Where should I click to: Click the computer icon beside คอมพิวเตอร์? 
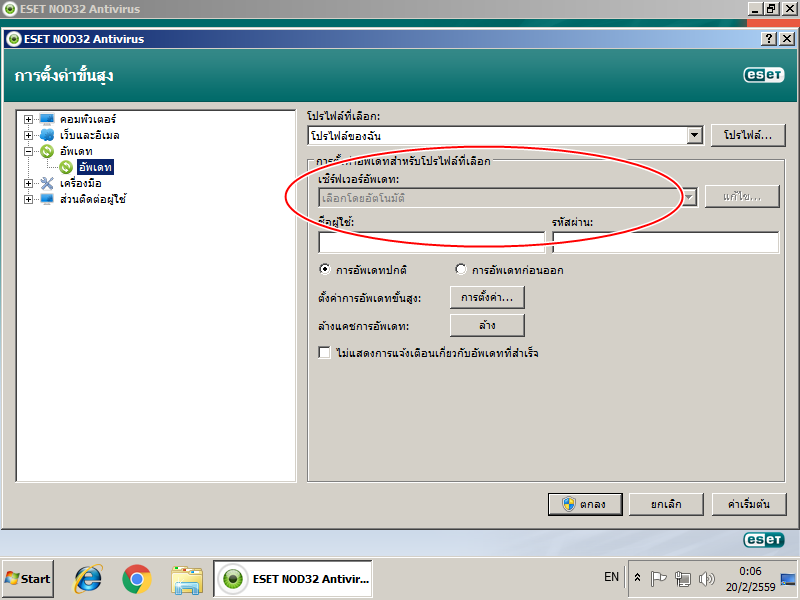(47, 119)
